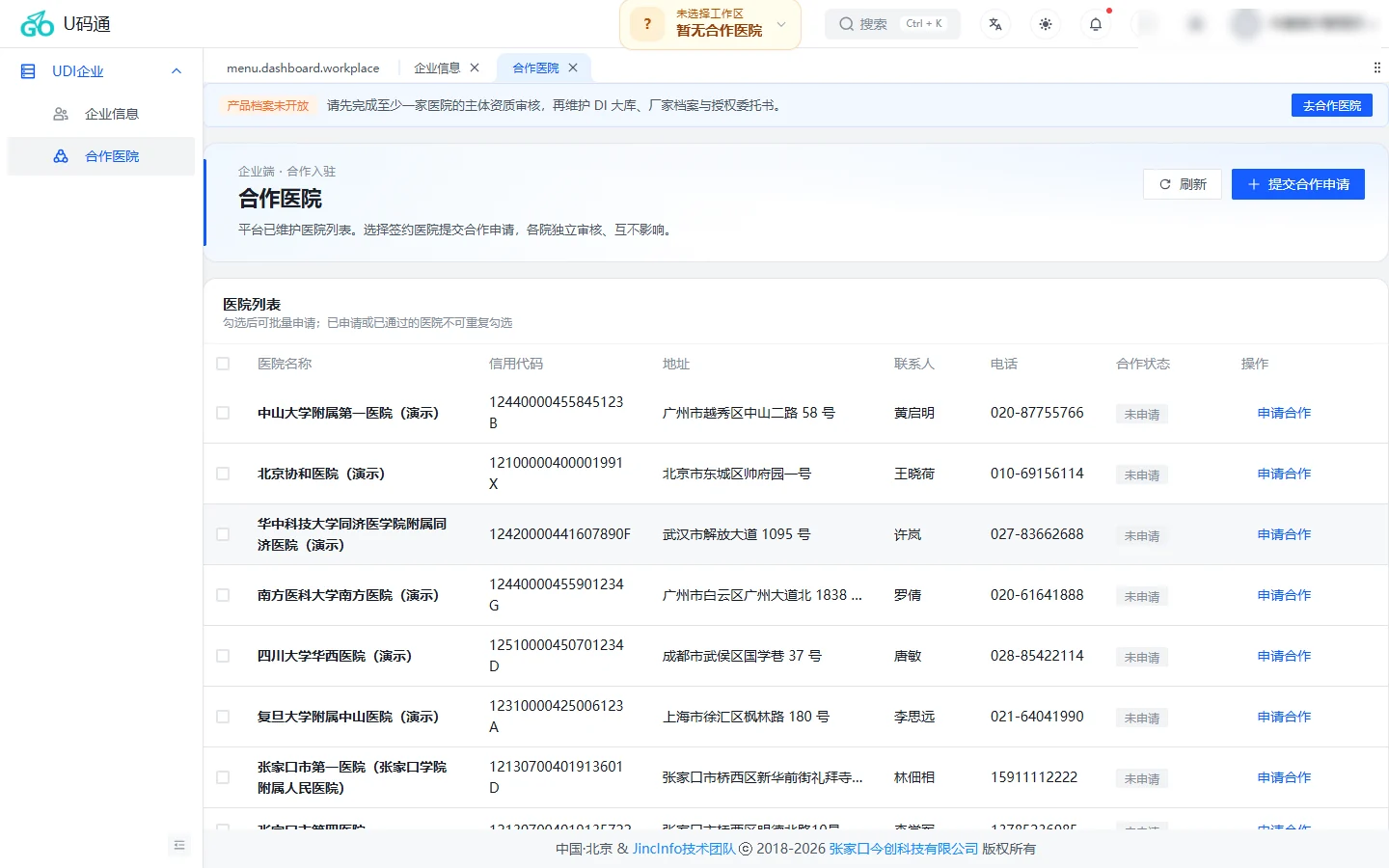This screenshot has height=868, width=1389.
Task: Click the 去合作医院 button
Action: coord(1331,105)
